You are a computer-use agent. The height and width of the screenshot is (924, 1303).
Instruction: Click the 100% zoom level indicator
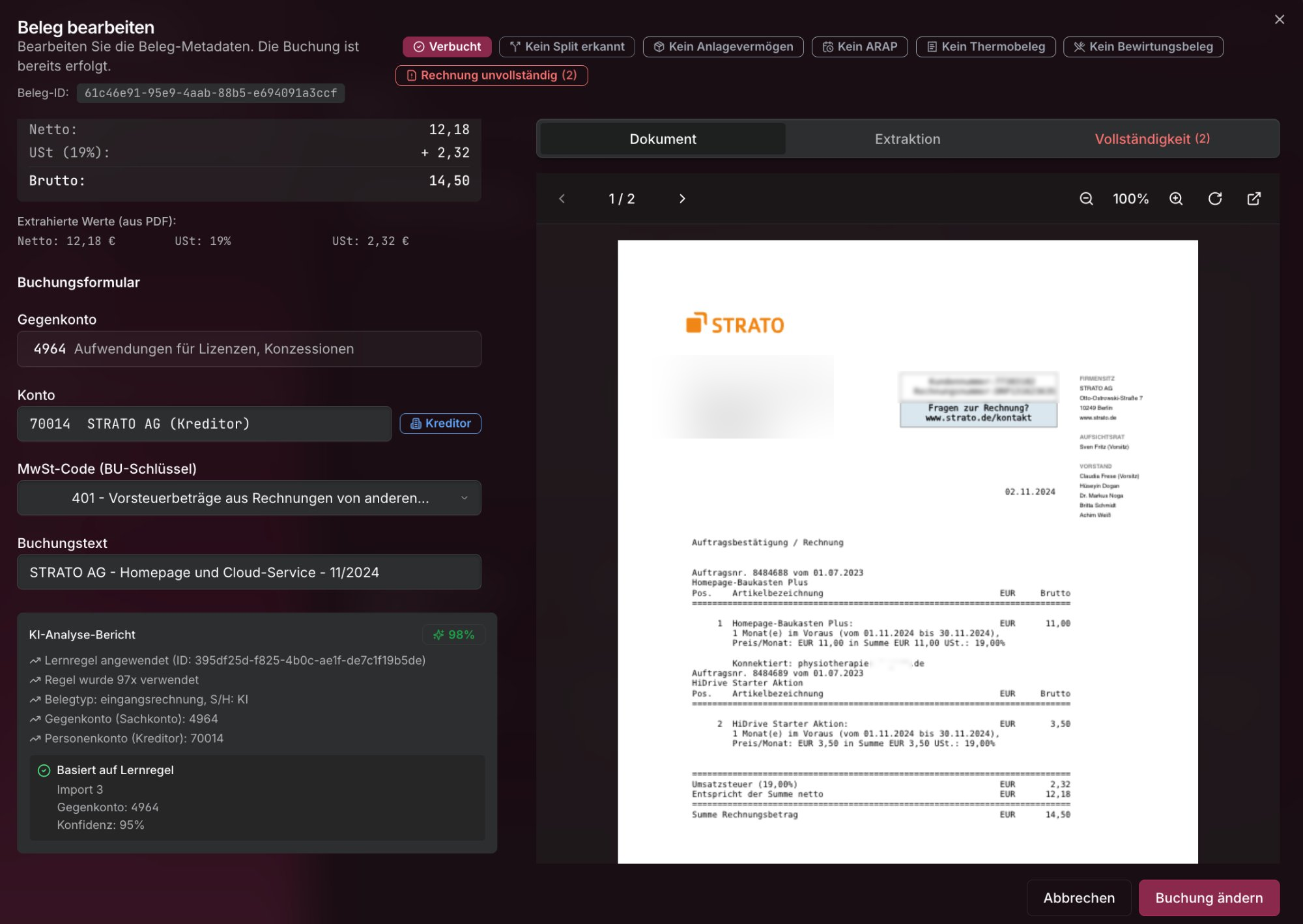pyautogui.click(x=1130, y=199)
